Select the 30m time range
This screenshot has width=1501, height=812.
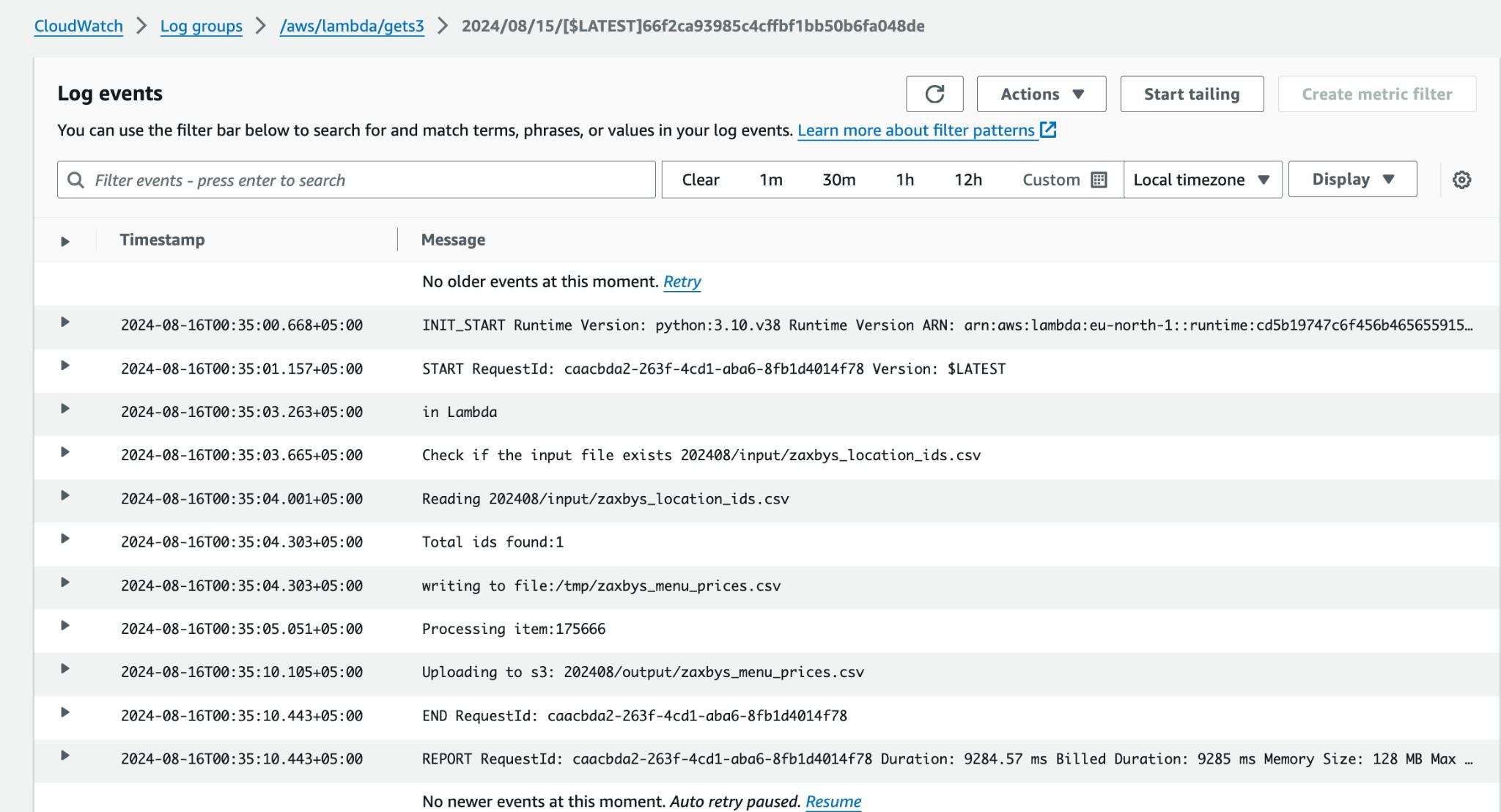[x=838, y=180]
